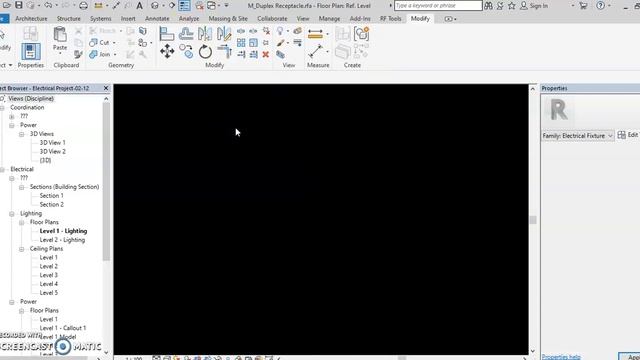Screen dimensions: 640x360
Task: Click the Print icon in Quick Access toolbar
Action: pos(83,6)
